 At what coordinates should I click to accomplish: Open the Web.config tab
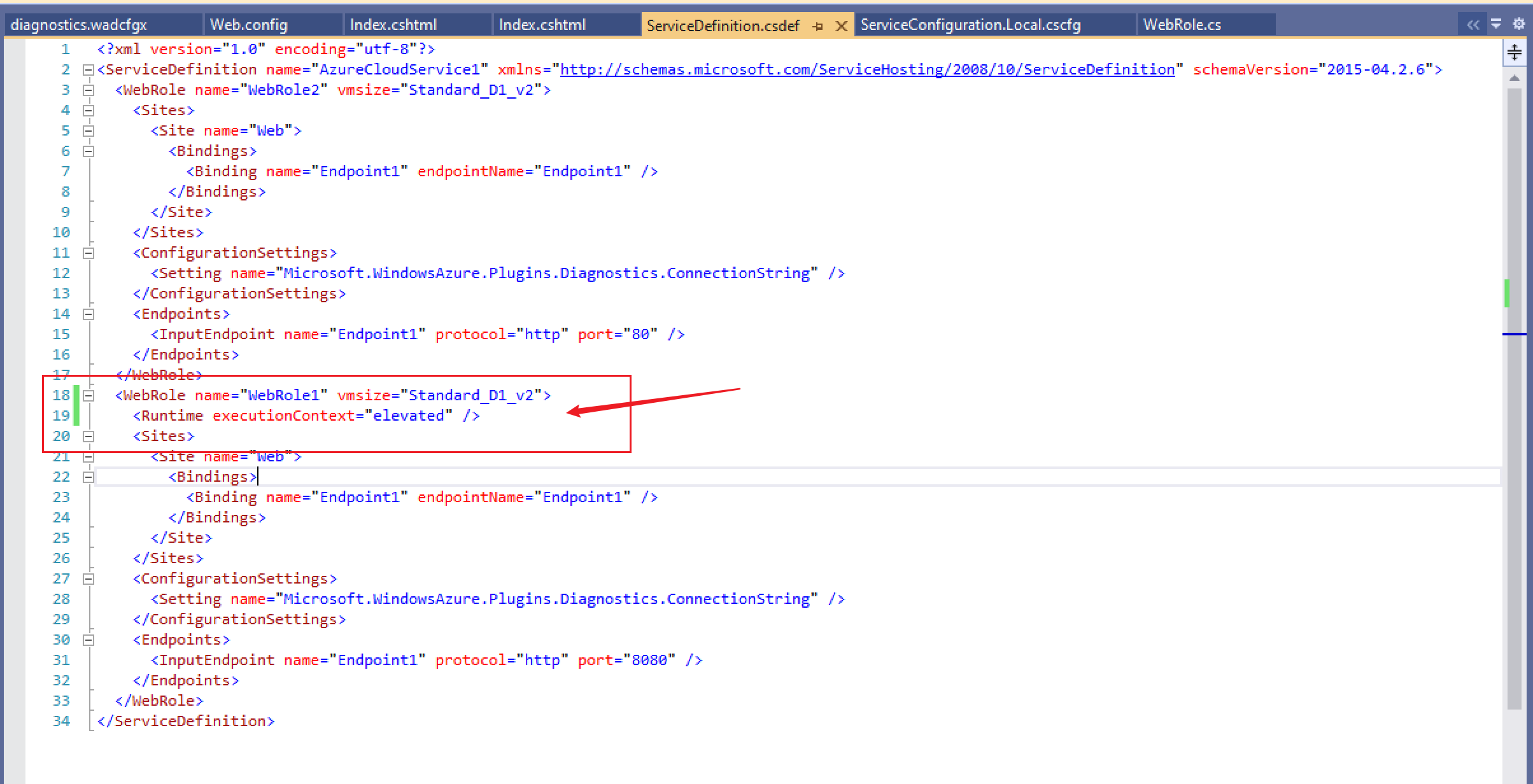click(x=249, y=25)
